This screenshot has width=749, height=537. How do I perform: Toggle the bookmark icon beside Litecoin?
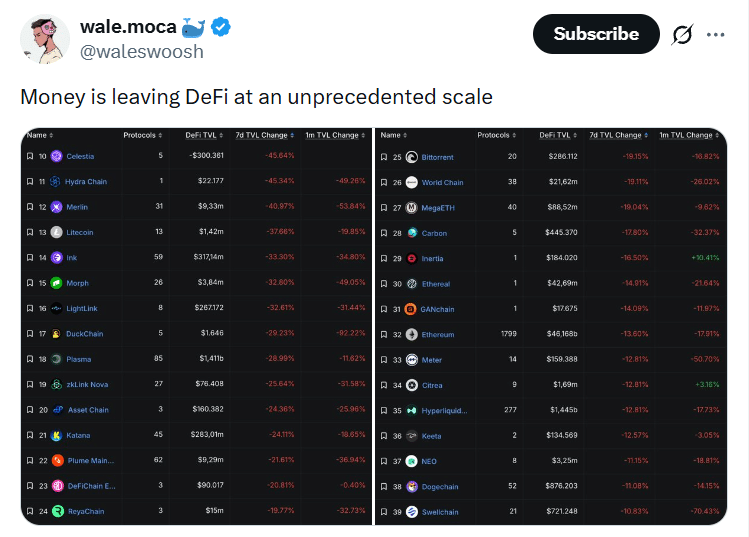(29, 232)
